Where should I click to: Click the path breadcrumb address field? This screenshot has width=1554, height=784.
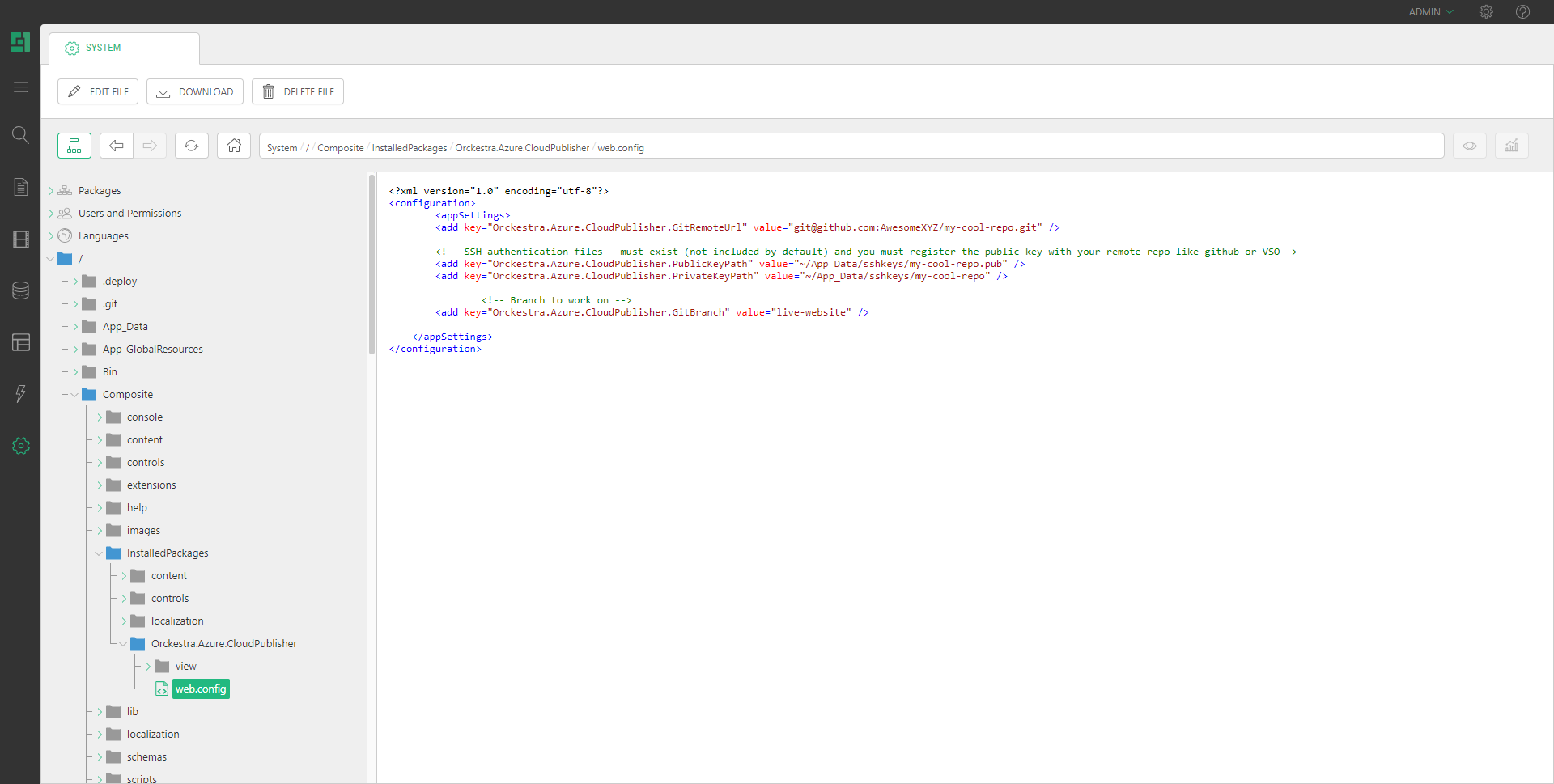point(971,146)
